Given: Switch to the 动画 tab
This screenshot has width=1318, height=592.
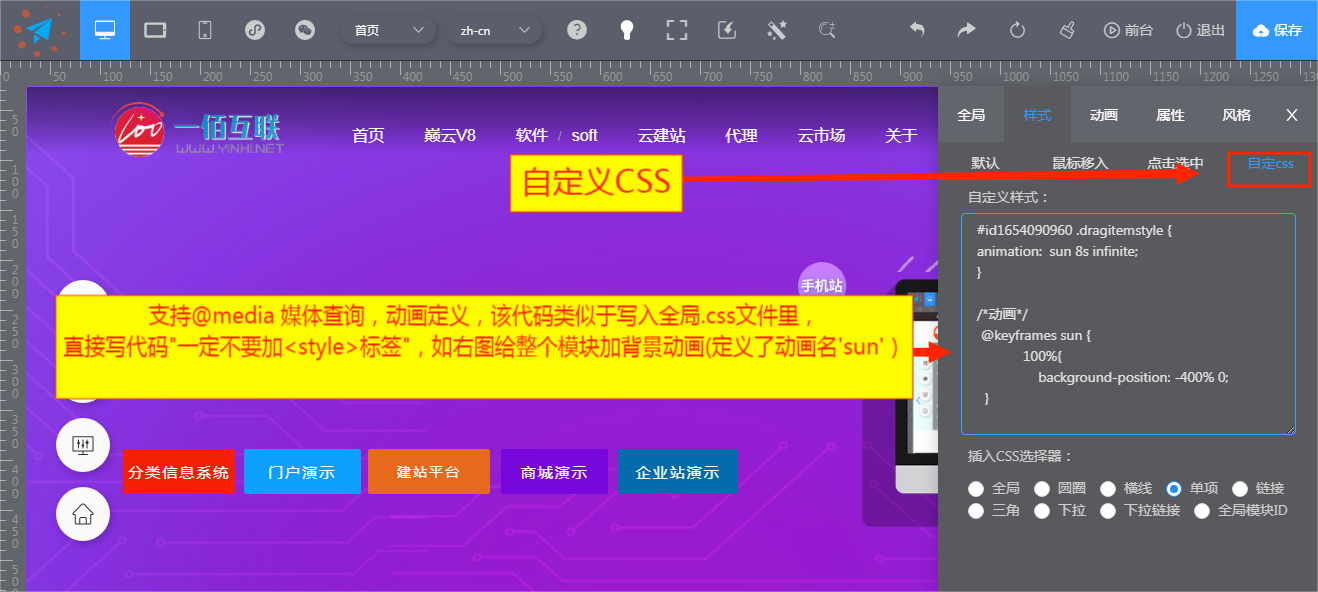Looking at the screenshot, I should click(x=1103, y=115).
